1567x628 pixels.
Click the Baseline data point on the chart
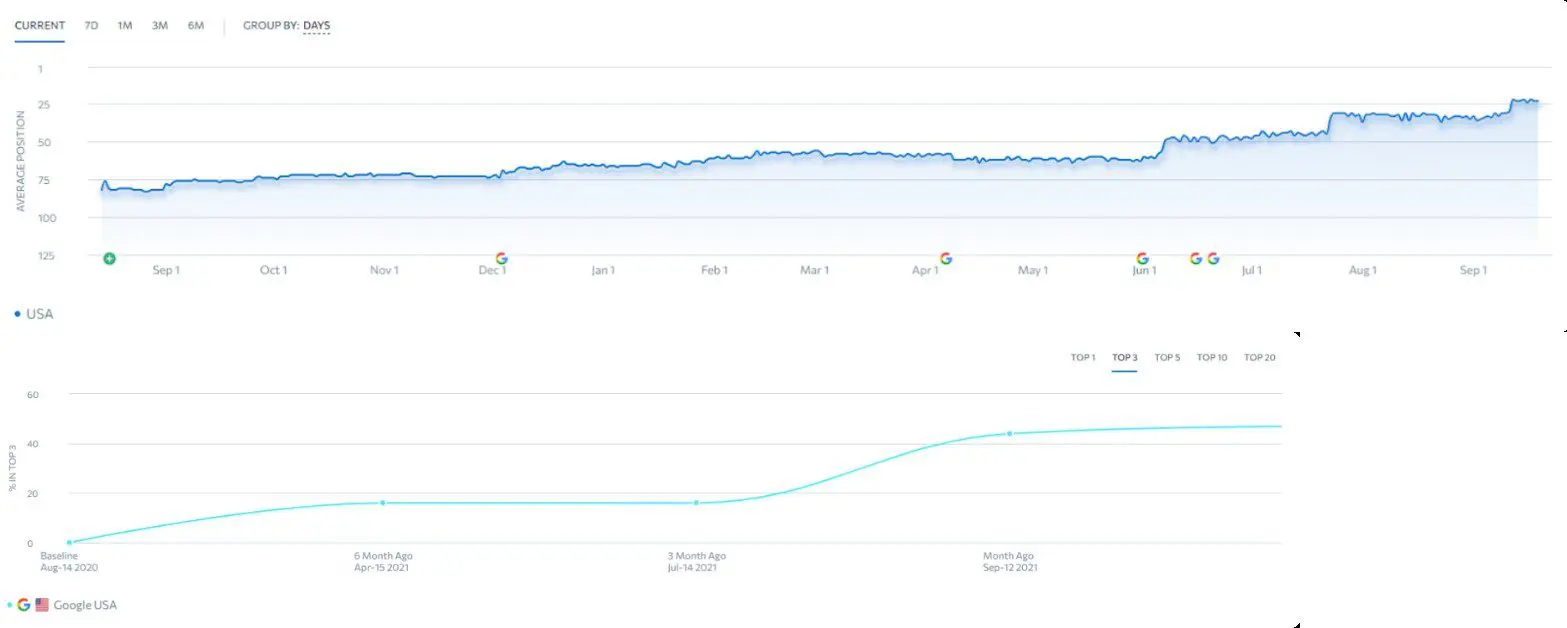coord(69,542)
